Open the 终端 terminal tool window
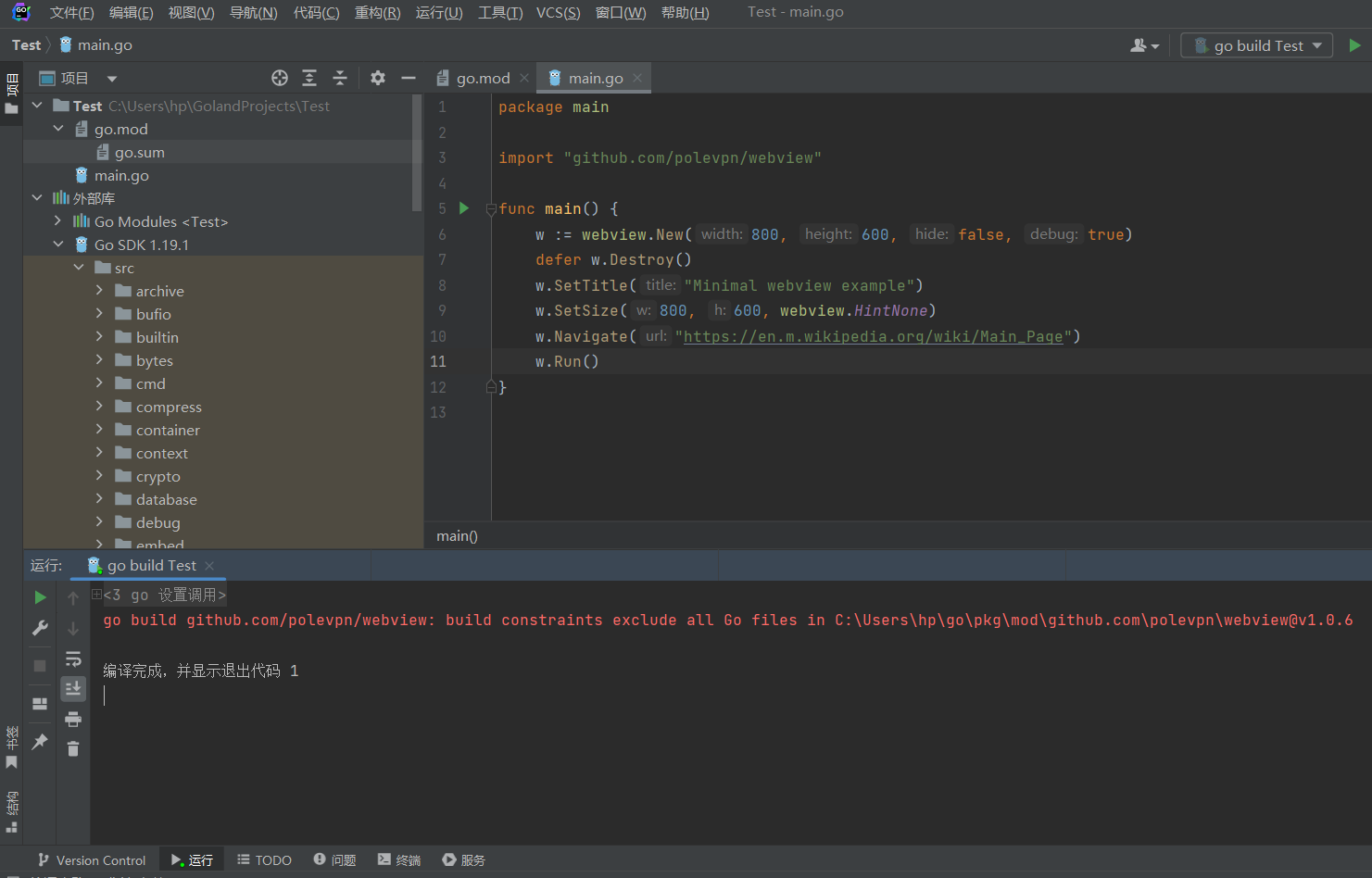The image size is (1372, 878). click(398, 860)
